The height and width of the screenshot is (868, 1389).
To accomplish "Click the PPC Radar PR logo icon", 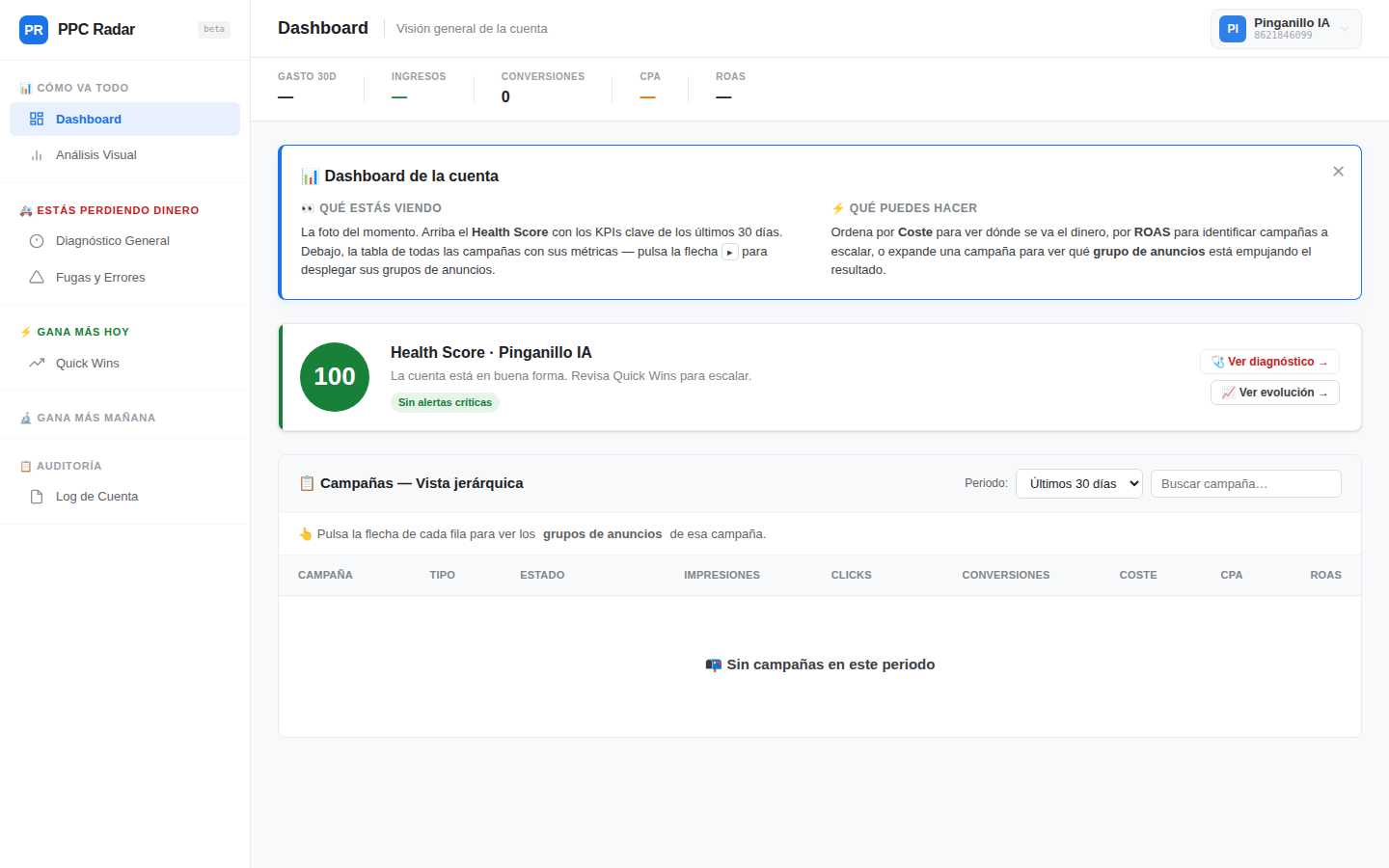I will tap(34, 30).
